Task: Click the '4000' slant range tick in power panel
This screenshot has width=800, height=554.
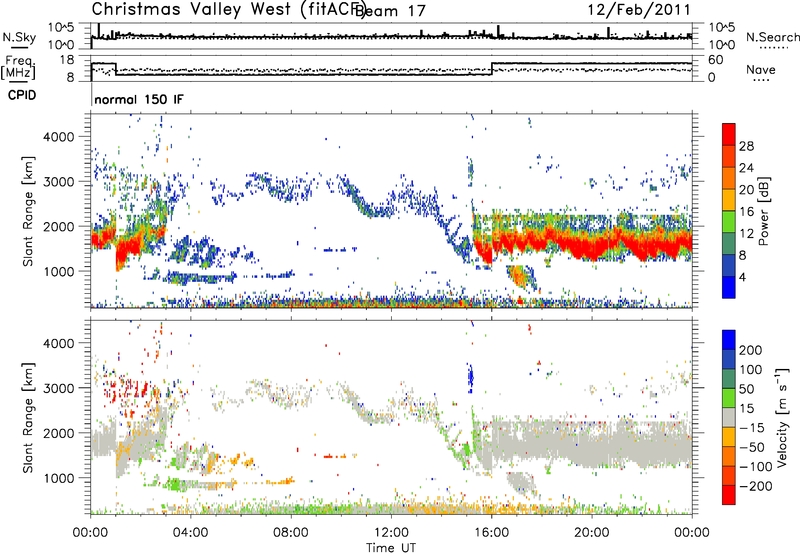Action: 58,137
